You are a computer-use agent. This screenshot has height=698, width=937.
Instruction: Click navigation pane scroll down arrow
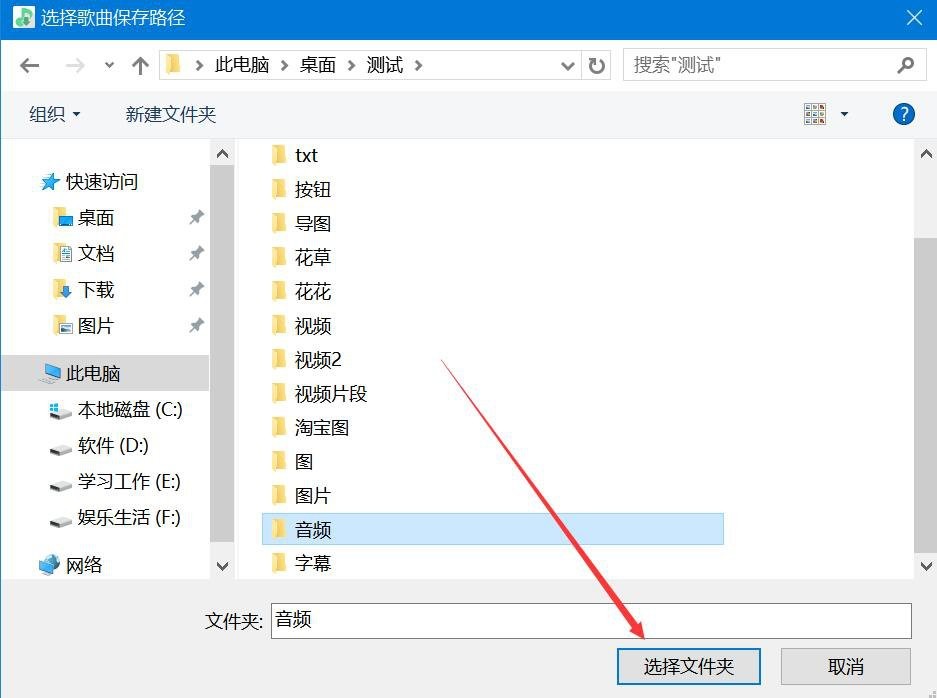(222, 566)
